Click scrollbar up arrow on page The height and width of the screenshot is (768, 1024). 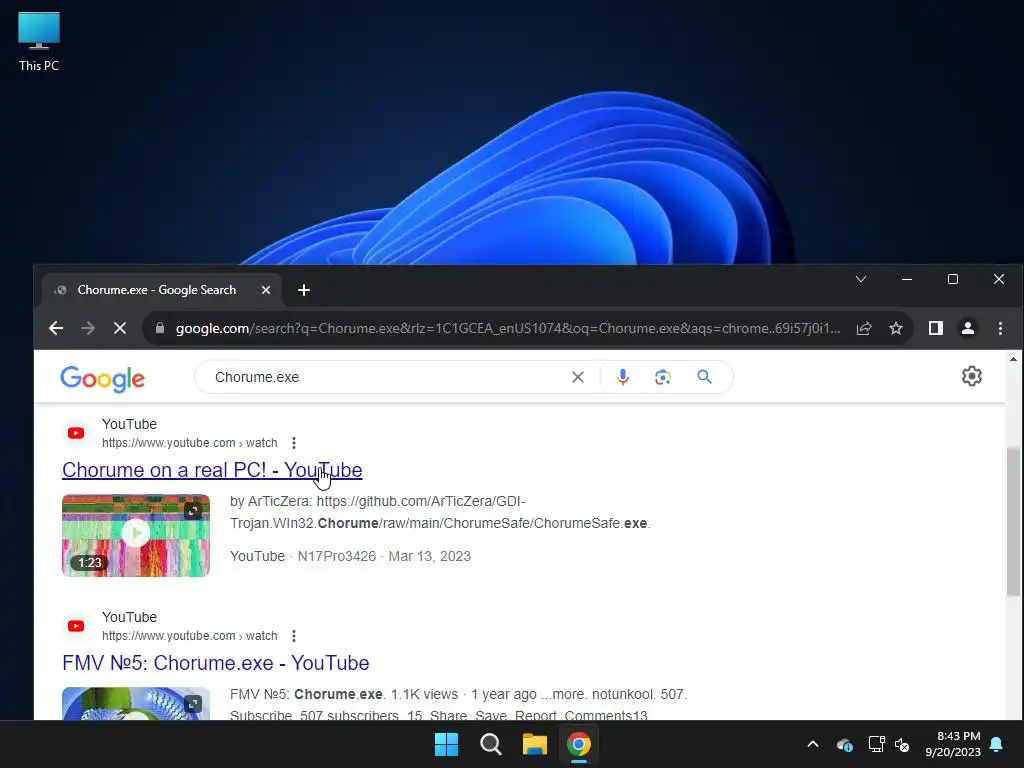[1013, 359]
